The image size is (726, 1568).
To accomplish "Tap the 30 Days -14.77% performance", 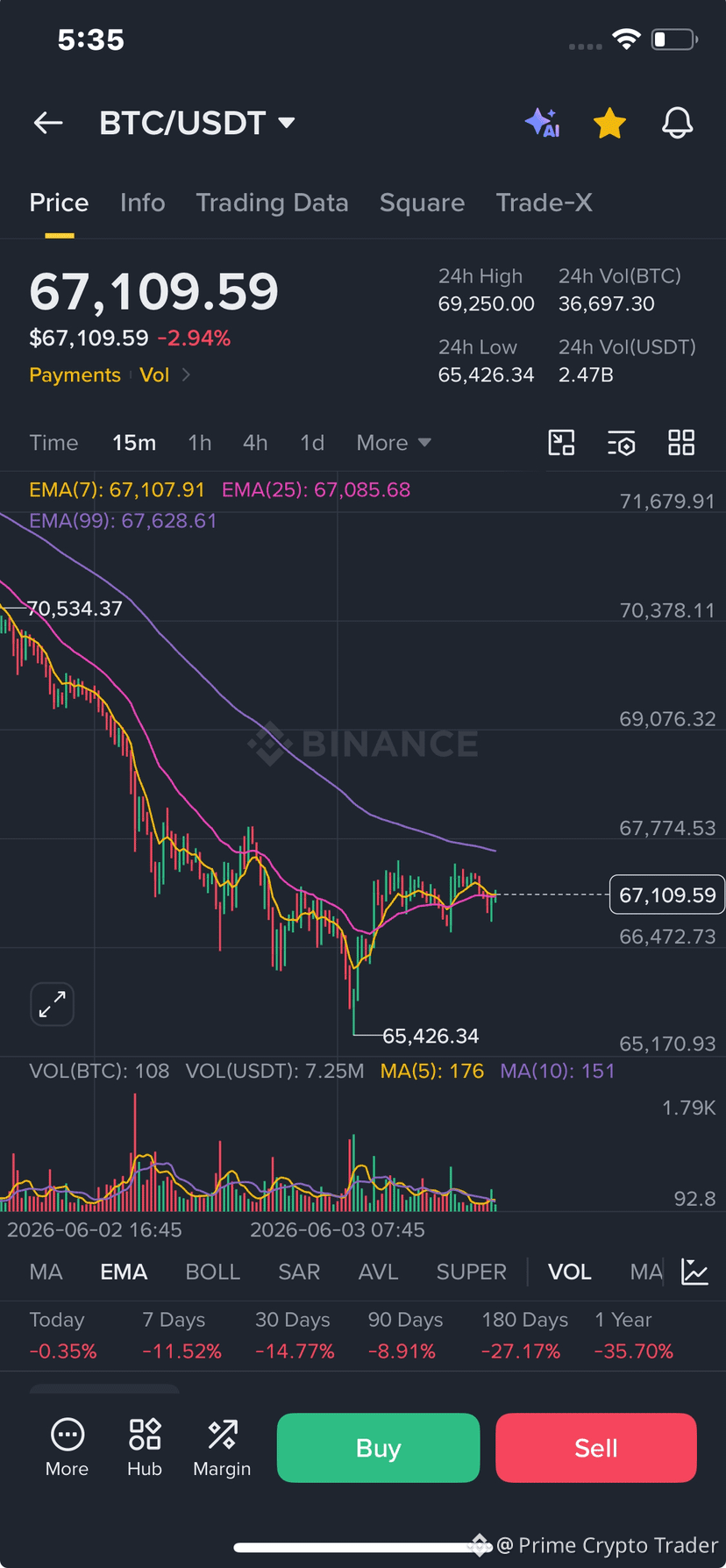I will (x=295, y=1336).
